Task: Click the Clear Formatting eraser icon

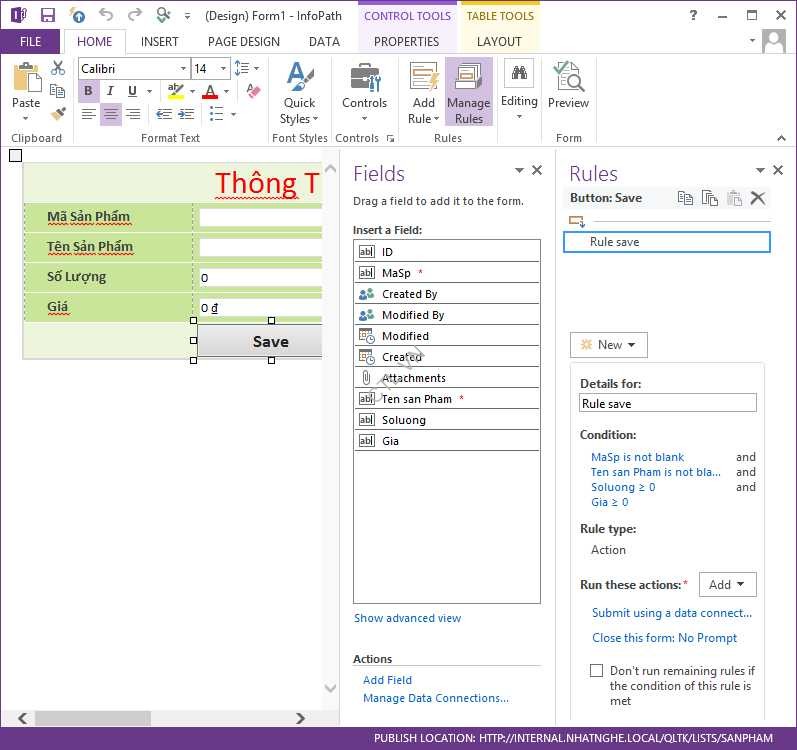Action: (x=252, y=92)
